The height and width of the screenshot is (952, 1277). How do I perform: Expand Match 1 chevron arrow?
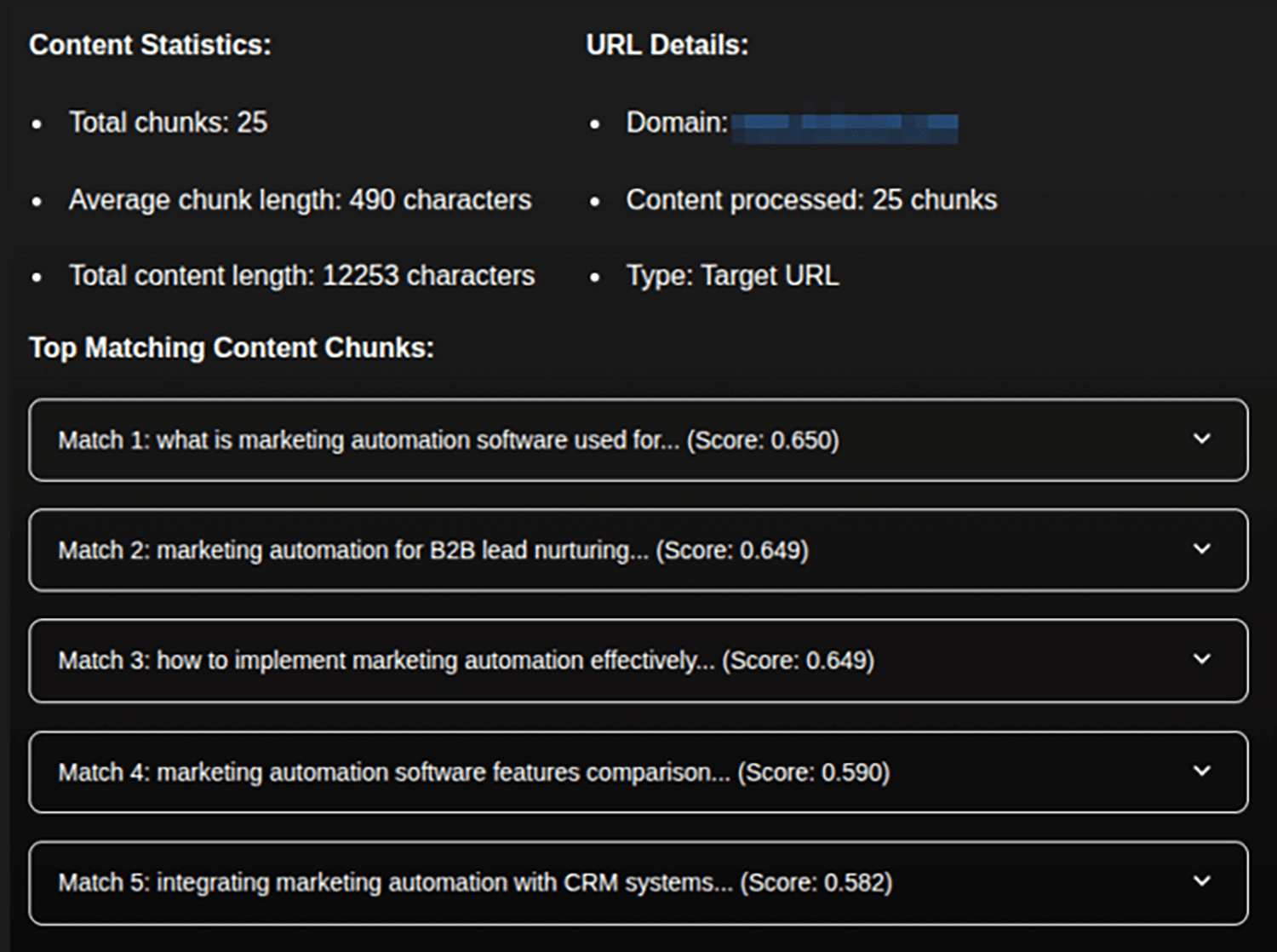point(1201,439)
